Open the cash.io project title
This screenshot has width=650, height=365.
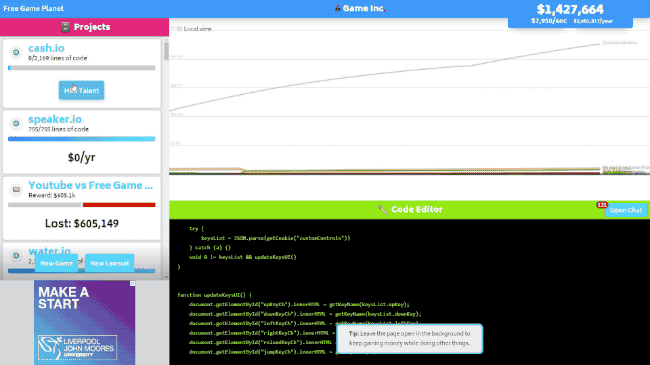point(46,48)
